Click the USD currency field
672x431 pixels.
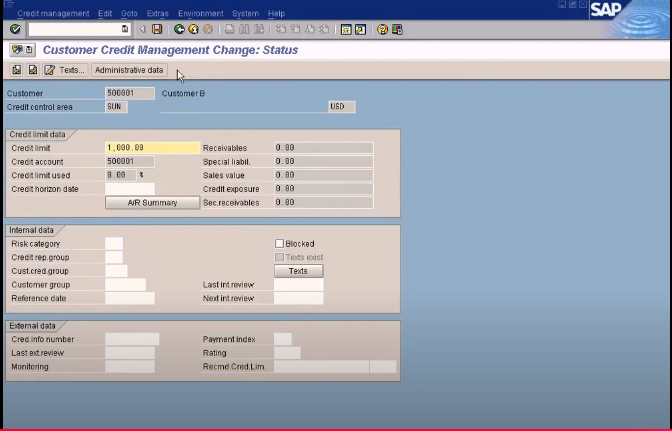(342, 107)
